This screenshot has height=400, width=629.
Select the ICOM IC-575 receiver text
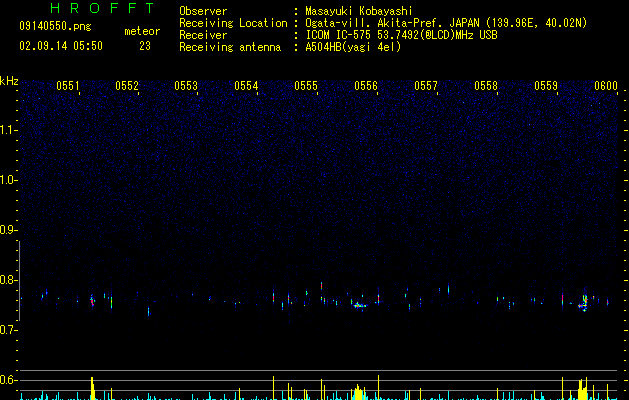(x=401, y=35)
